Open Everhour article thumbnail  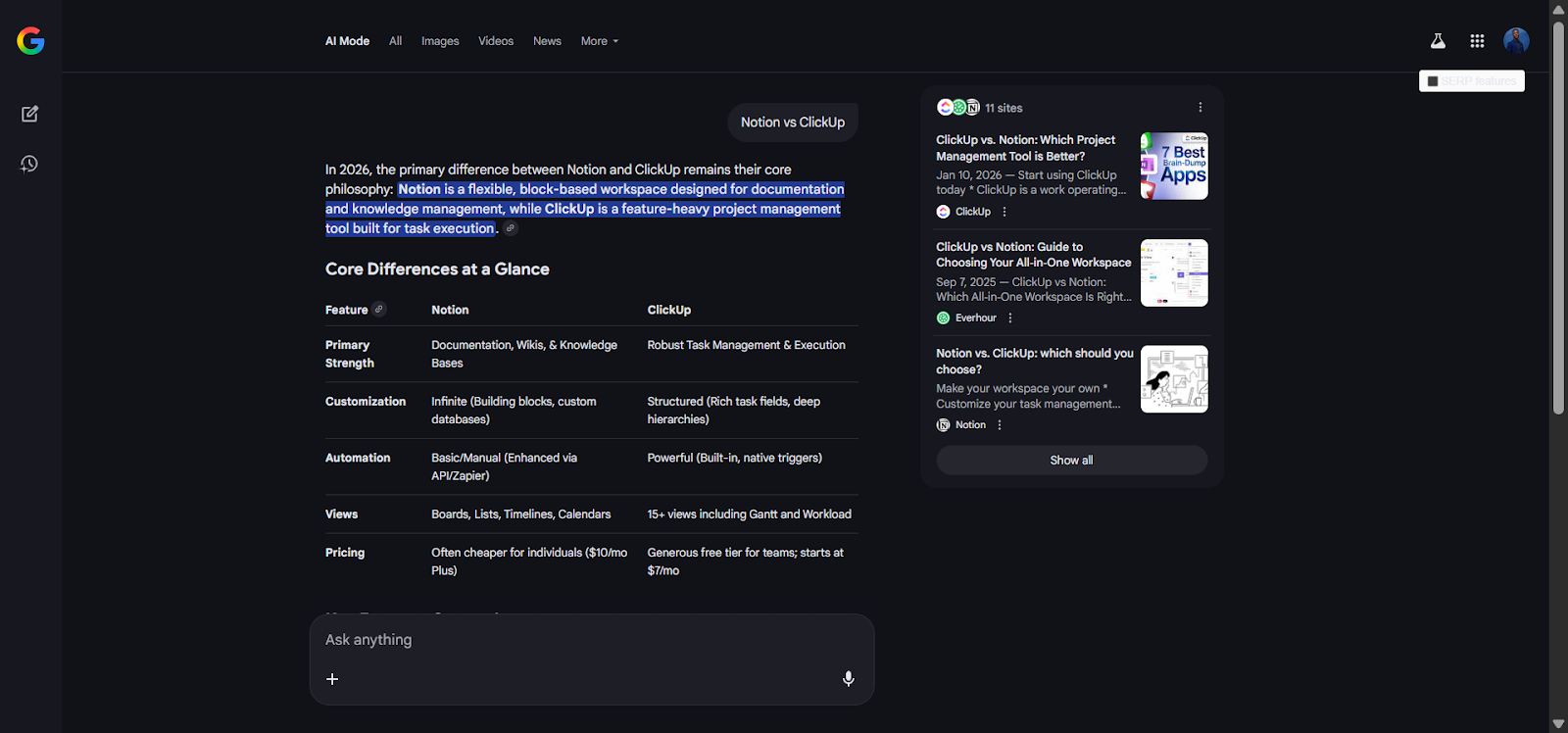pos(1174,273)
